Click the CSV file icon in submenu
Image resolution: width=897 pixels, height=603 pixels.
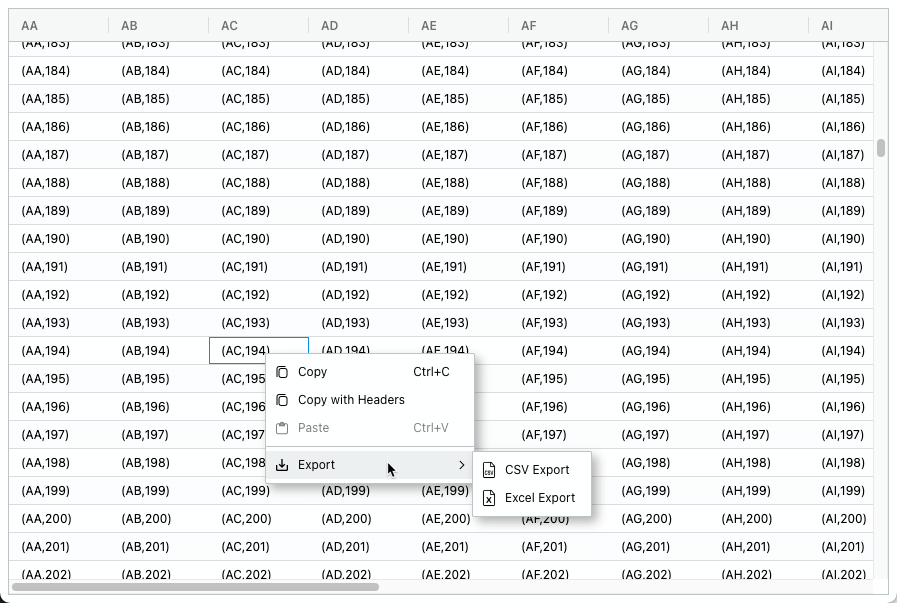pyautogui.click(x=489, y=469)
